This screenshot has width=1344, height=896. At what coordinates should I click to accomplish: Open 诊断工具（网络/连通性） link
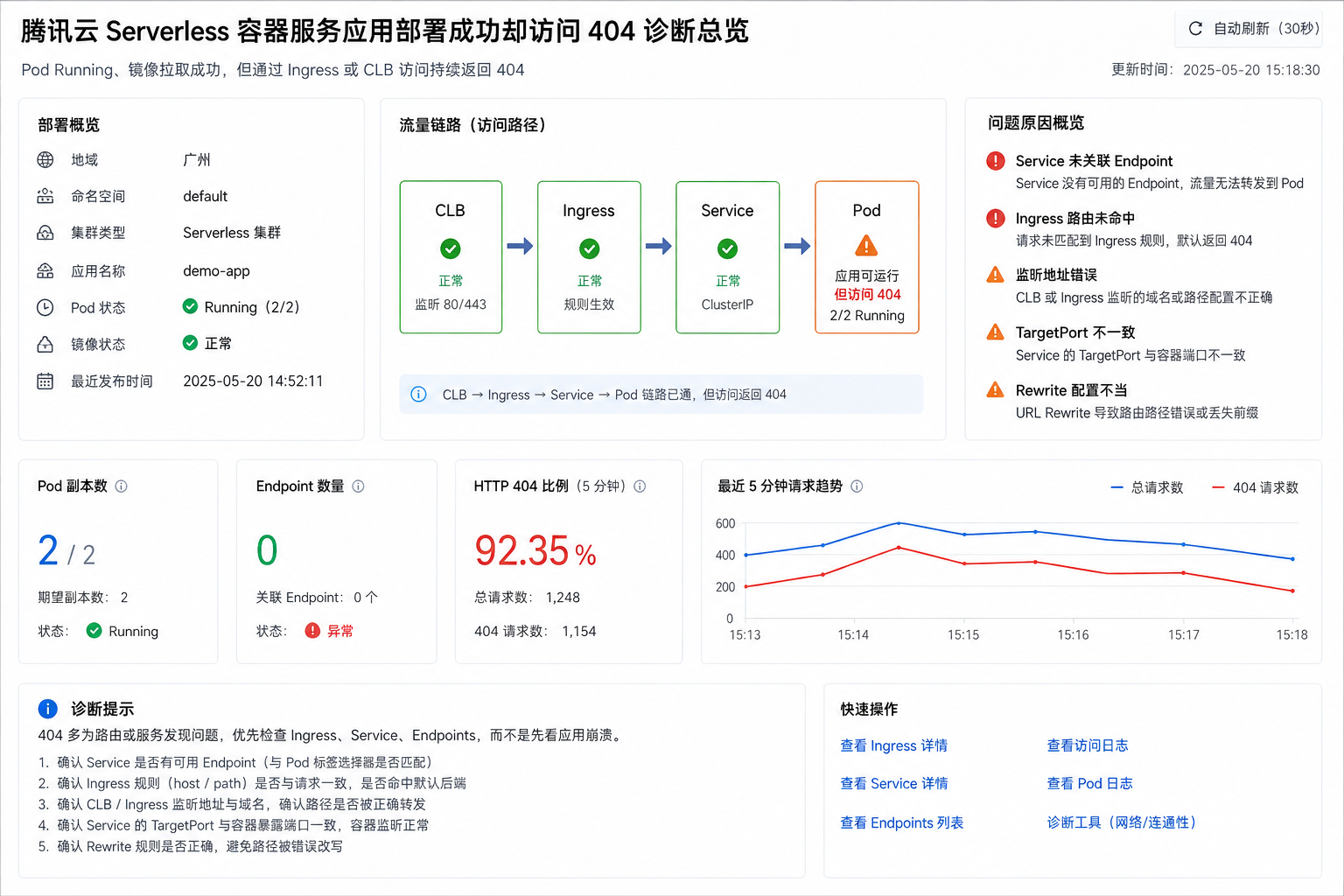1122,822
